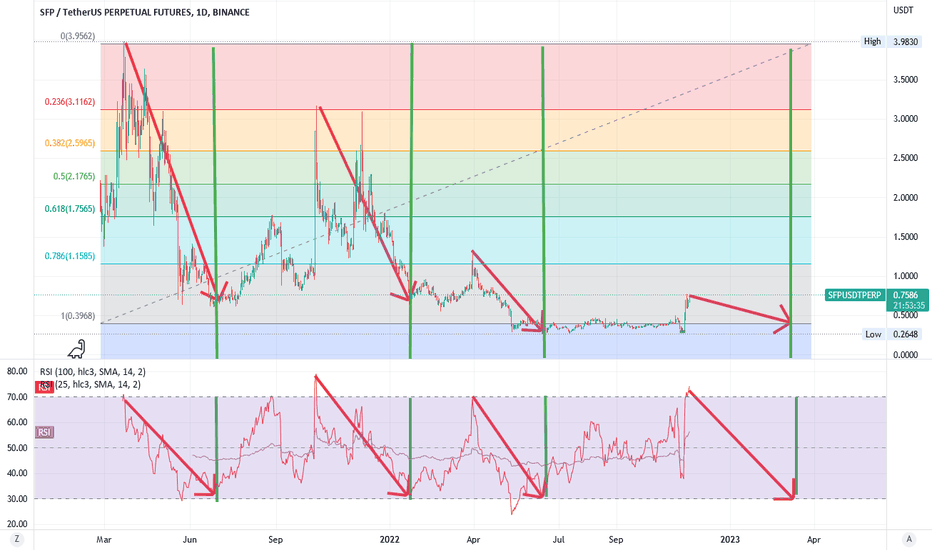Click the red RSI tag on the indicator pane
The image size is (932, 550).
tap(45, 388)
